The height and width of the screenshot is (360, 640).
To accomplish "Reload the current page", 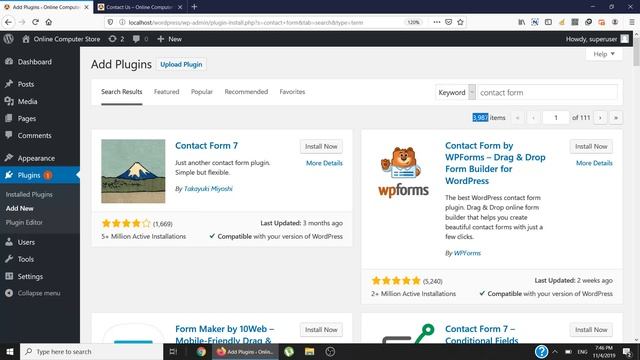I will (36, 22).
